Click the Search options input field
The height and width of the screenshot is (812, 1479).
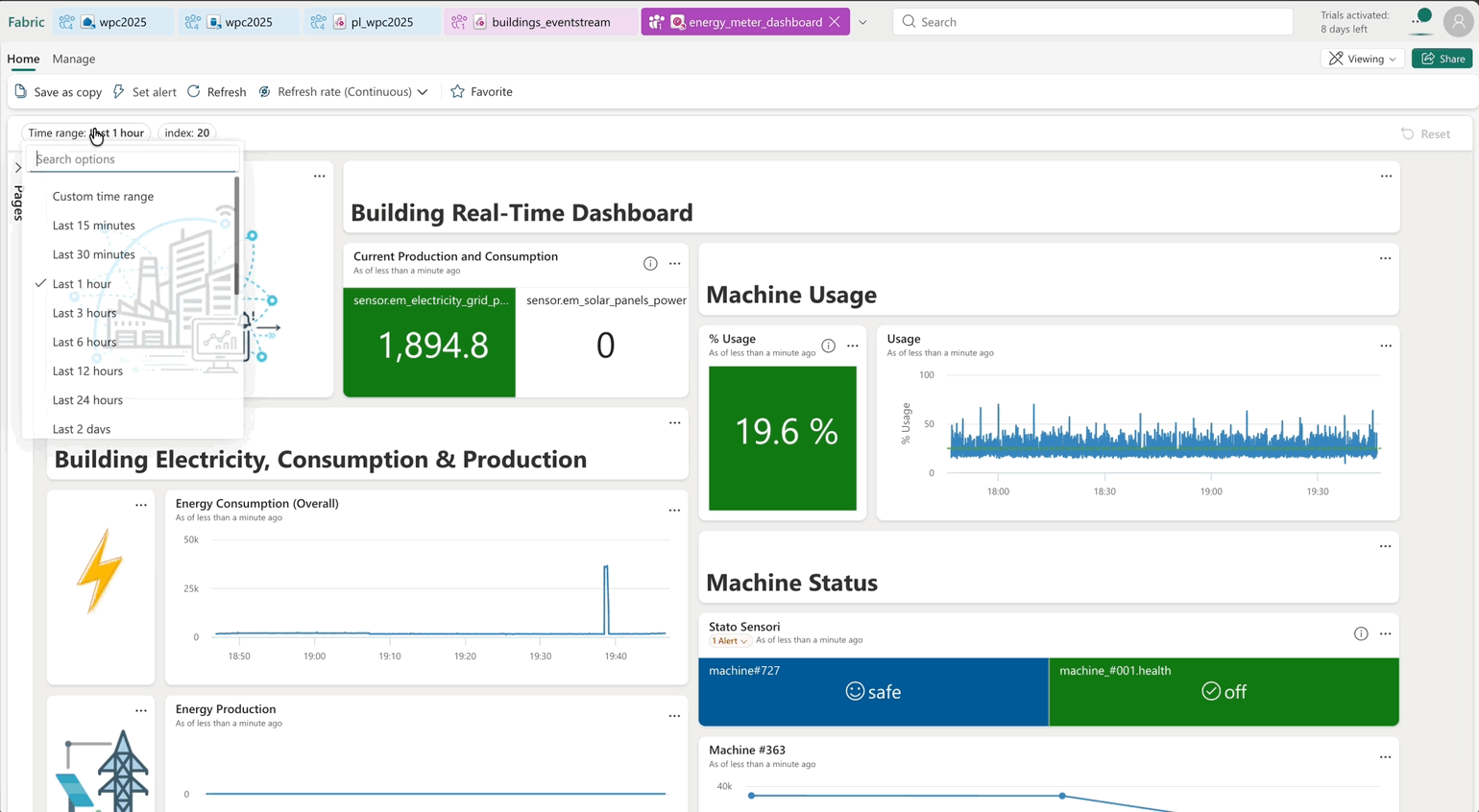[x=133, y=159]
